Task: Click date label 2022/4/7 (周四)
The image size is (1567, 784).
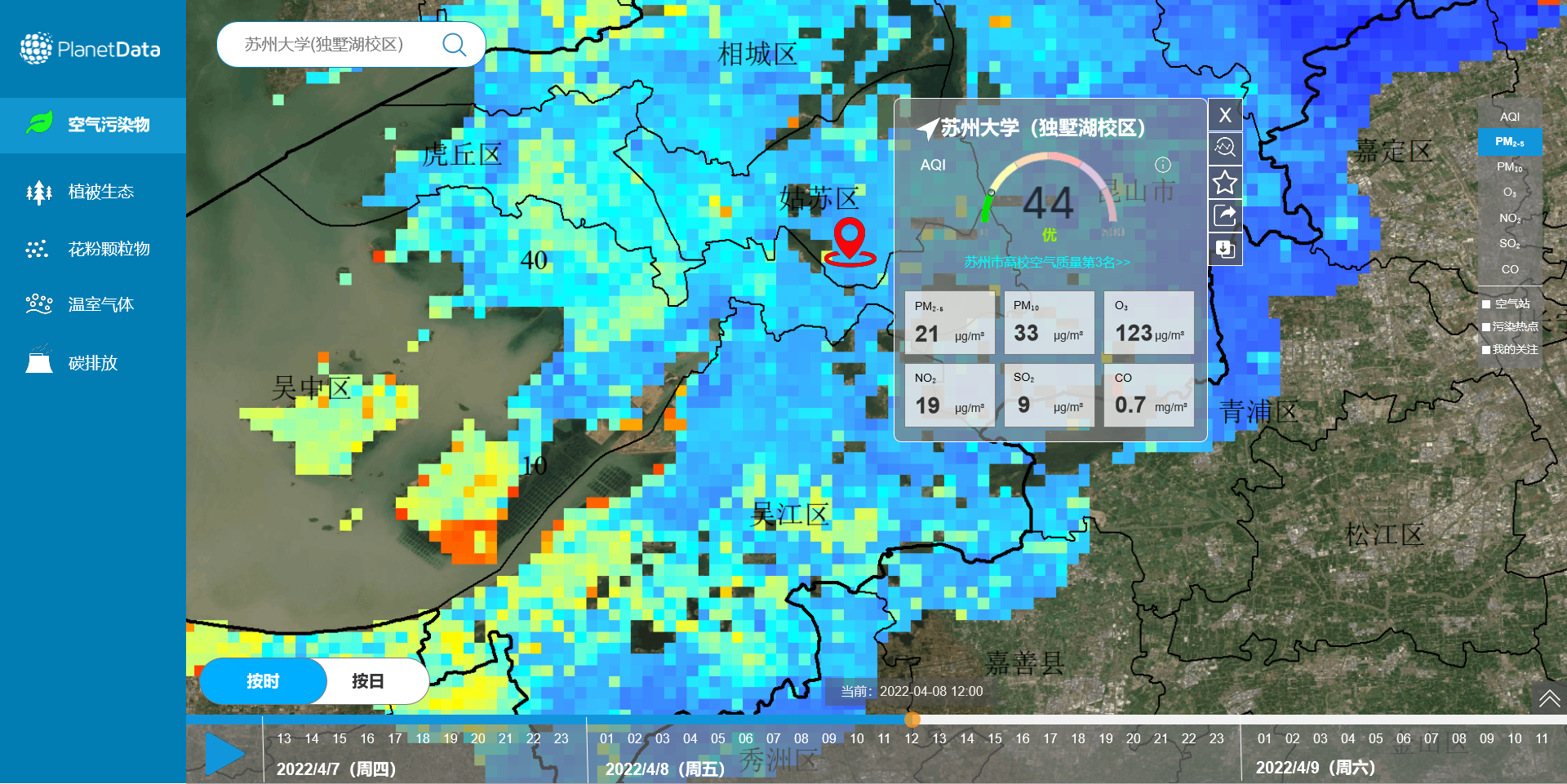Action: [x=336, y=768]
